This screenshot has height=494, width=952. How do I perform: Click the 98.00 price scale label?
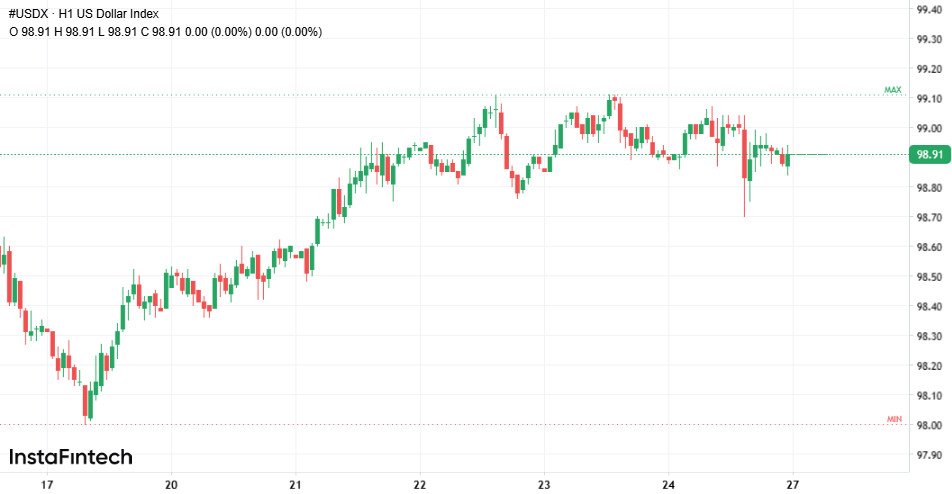tap(929, 426)
